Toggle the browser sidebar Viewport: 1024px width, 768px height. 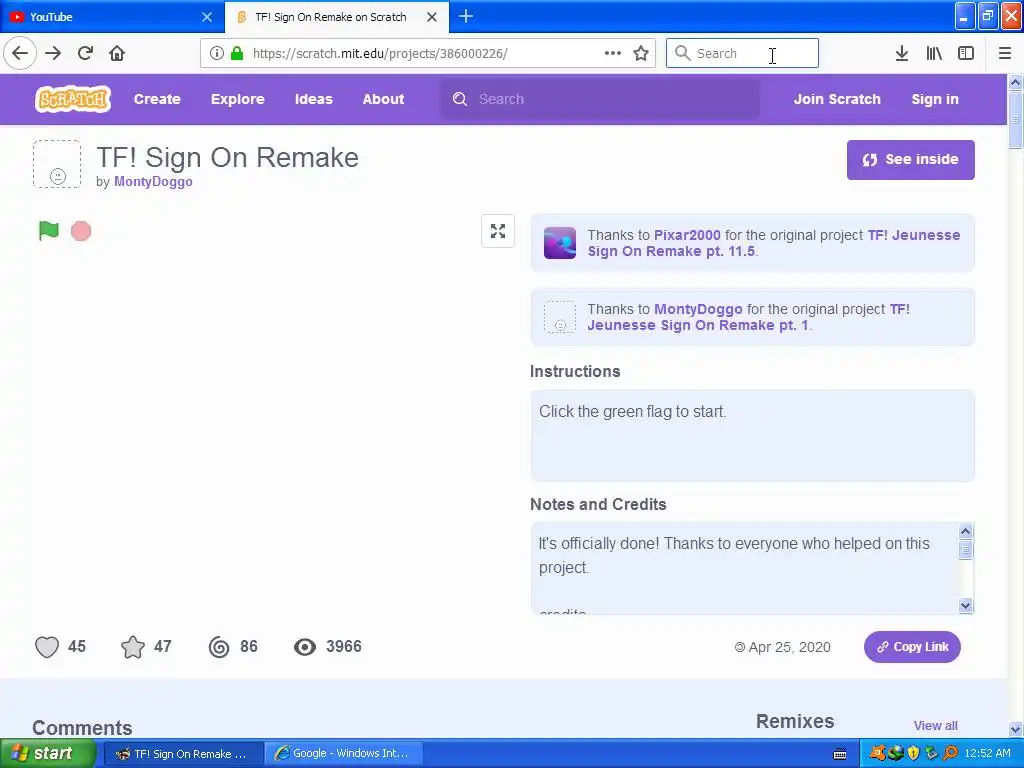(966, 53)
